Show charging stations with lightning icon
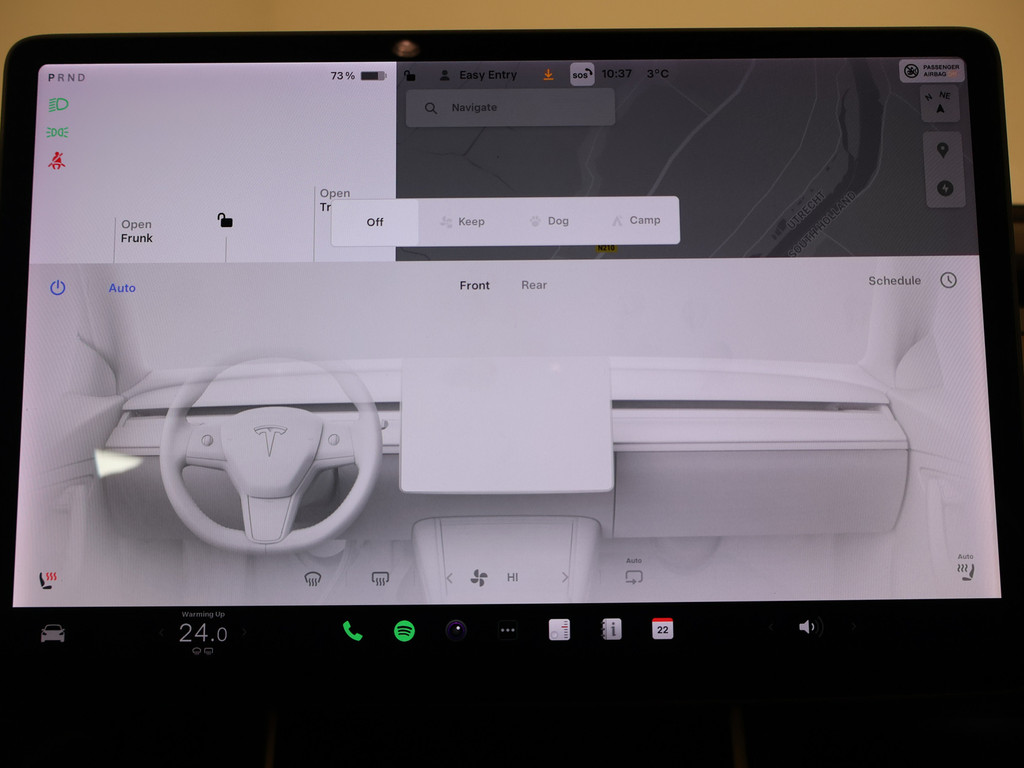 tap(944, 188)
